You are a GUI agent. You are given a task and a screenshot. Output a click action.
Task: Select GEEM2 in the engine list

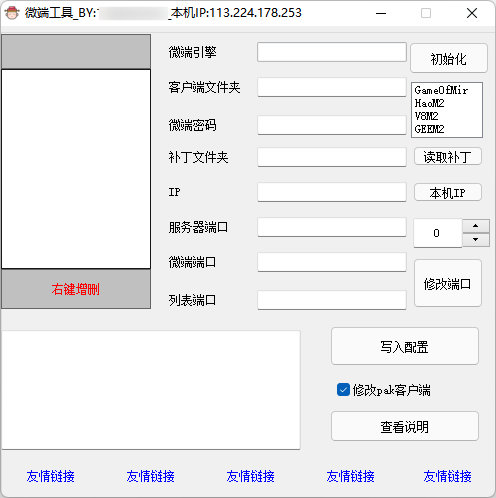429,129
